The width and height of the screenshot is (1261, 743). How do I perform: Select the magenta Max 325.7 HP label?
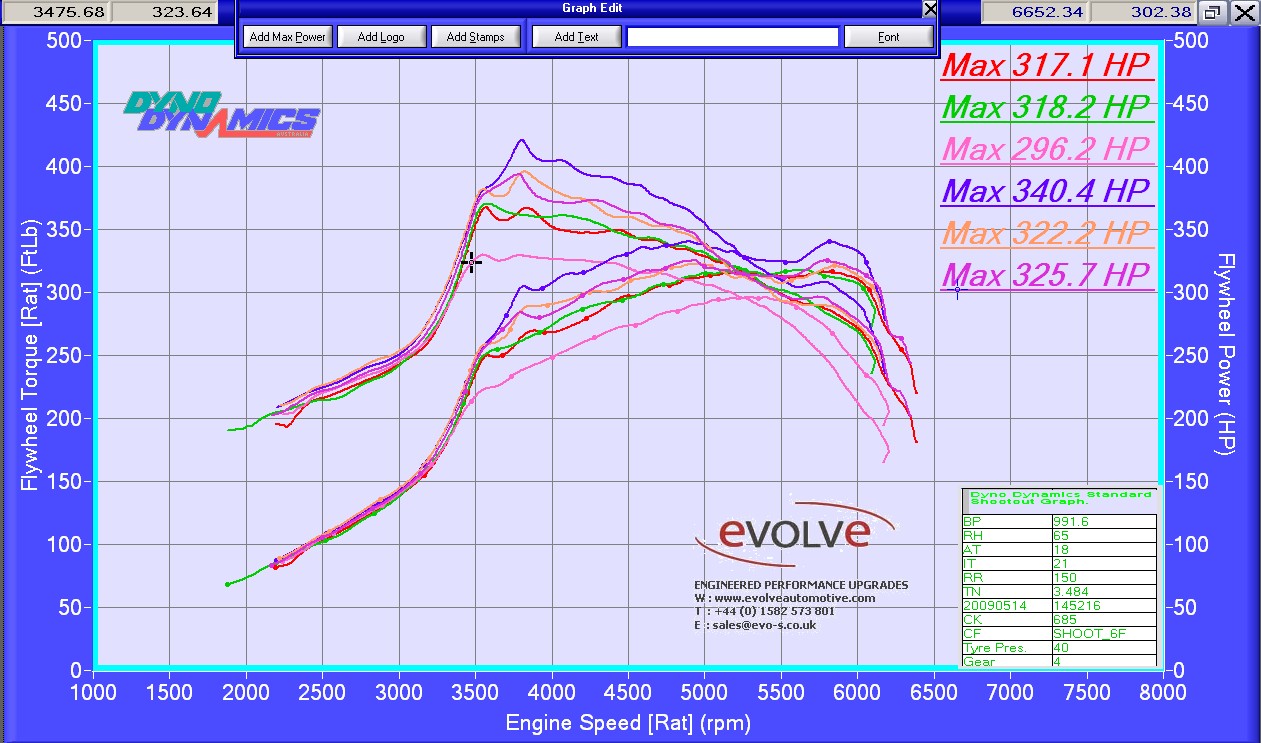(x=1046, y=274)
